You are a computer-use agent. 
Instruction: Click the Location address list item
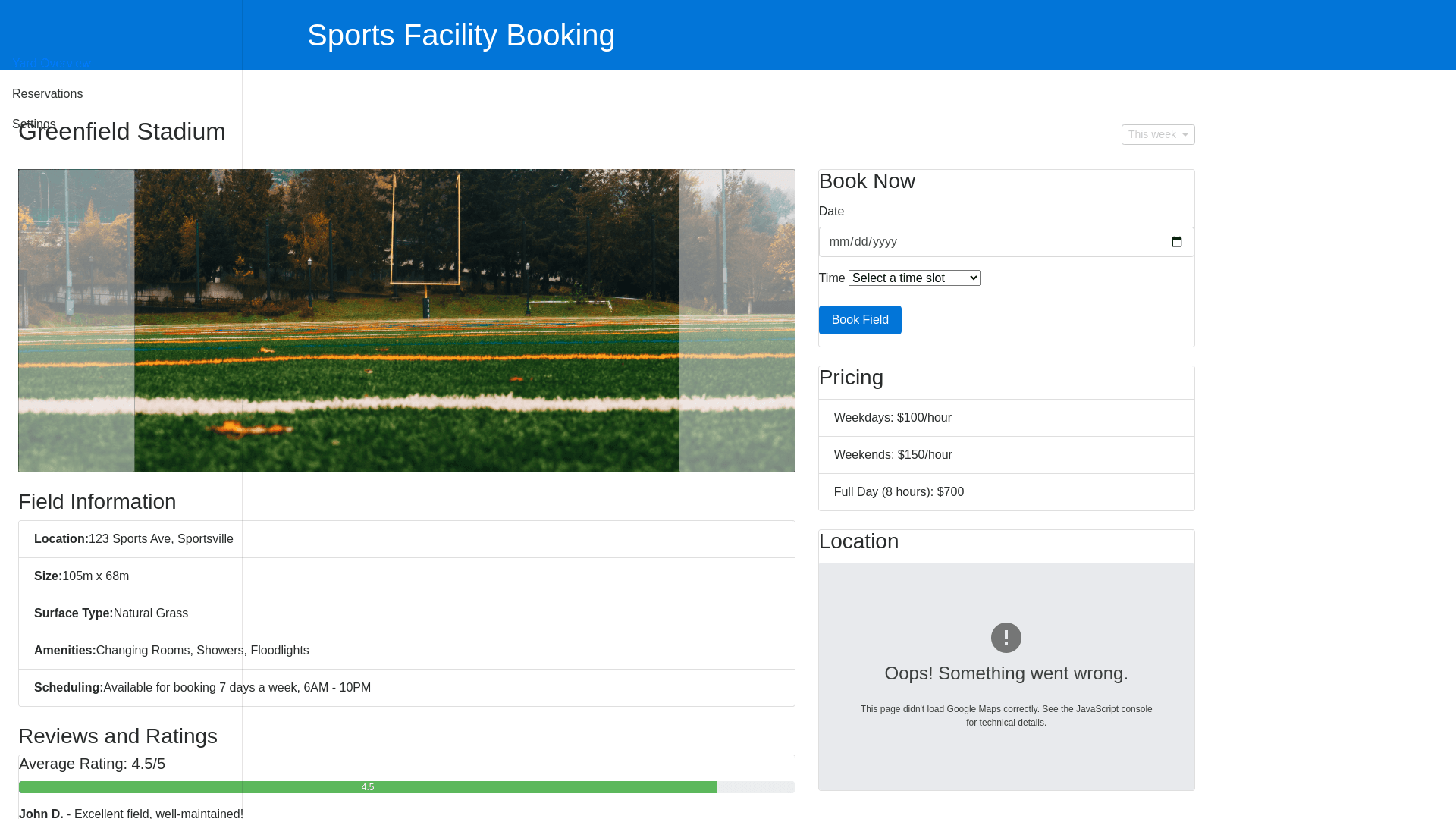coord(406,539)
